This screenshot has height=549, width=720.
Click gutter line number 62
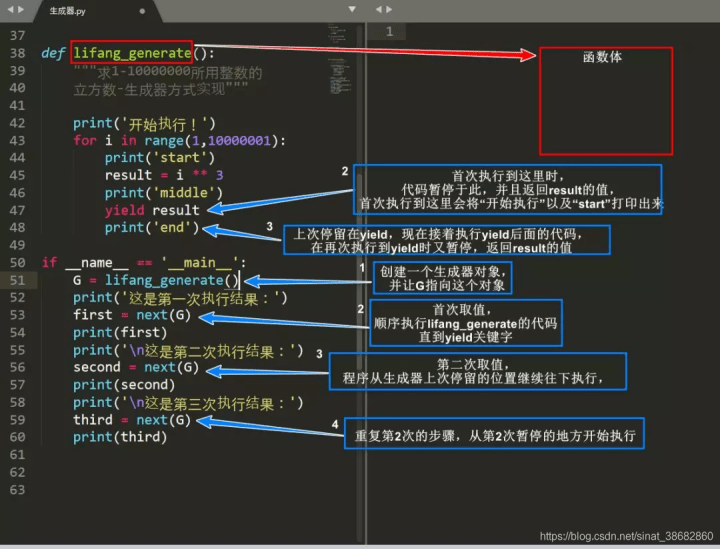tap(17, 472)
